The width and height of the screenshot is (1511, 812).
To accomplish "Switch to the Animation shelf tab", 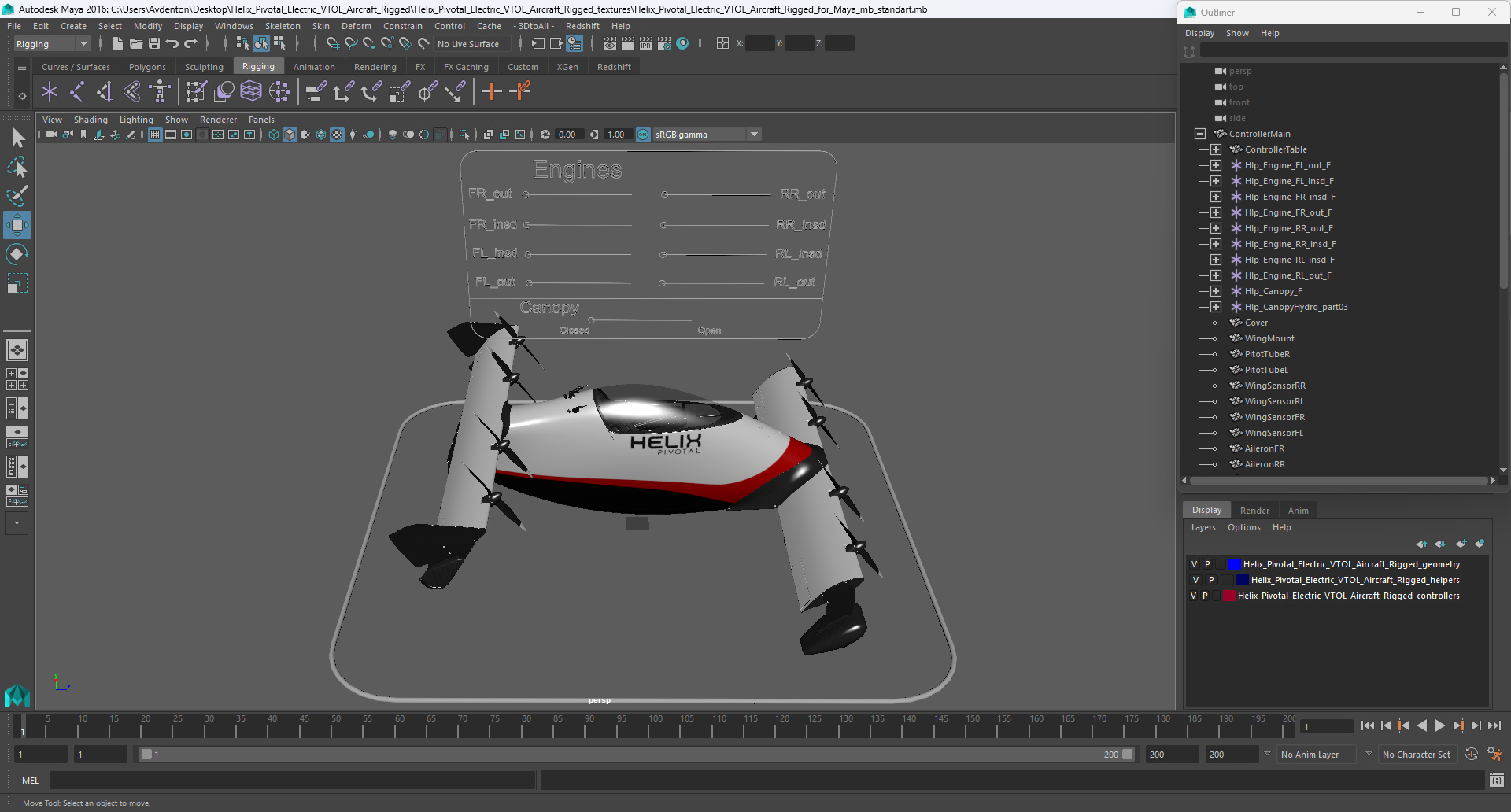I will pos(314,67).
